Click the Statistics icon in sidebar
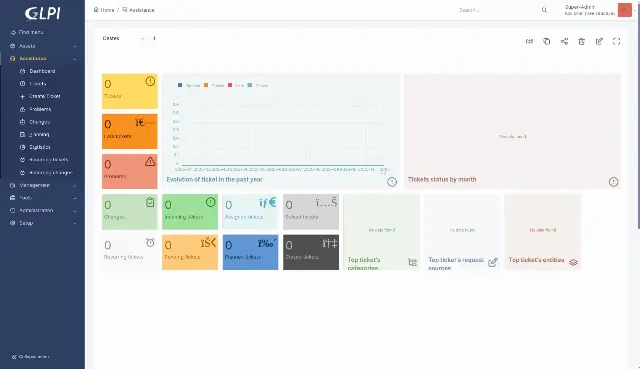Viewport: 640px width, 369px height. (x=23, y=147)
